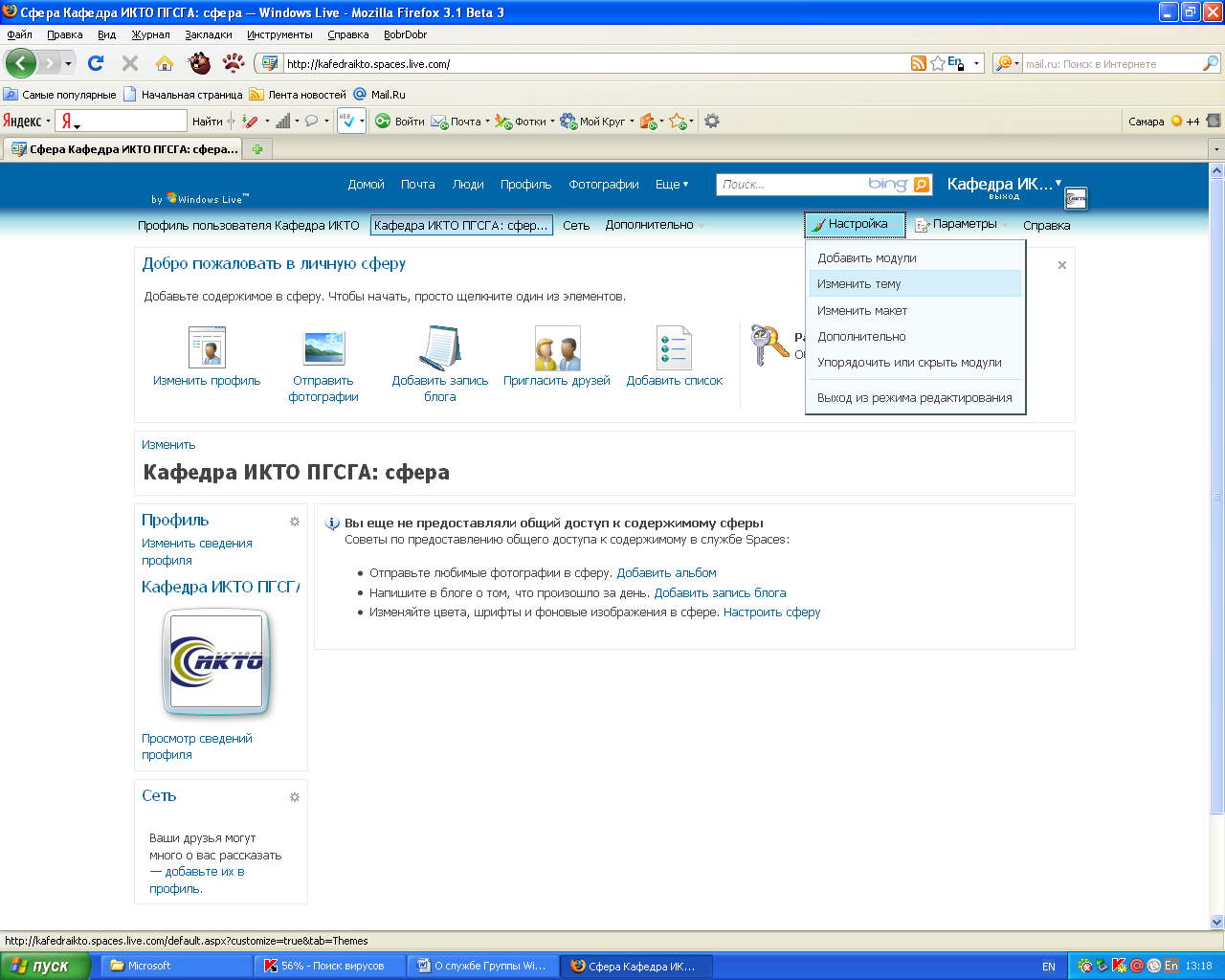
Task: Reload the page with the blue refresh icon
Action: [95, 63]
